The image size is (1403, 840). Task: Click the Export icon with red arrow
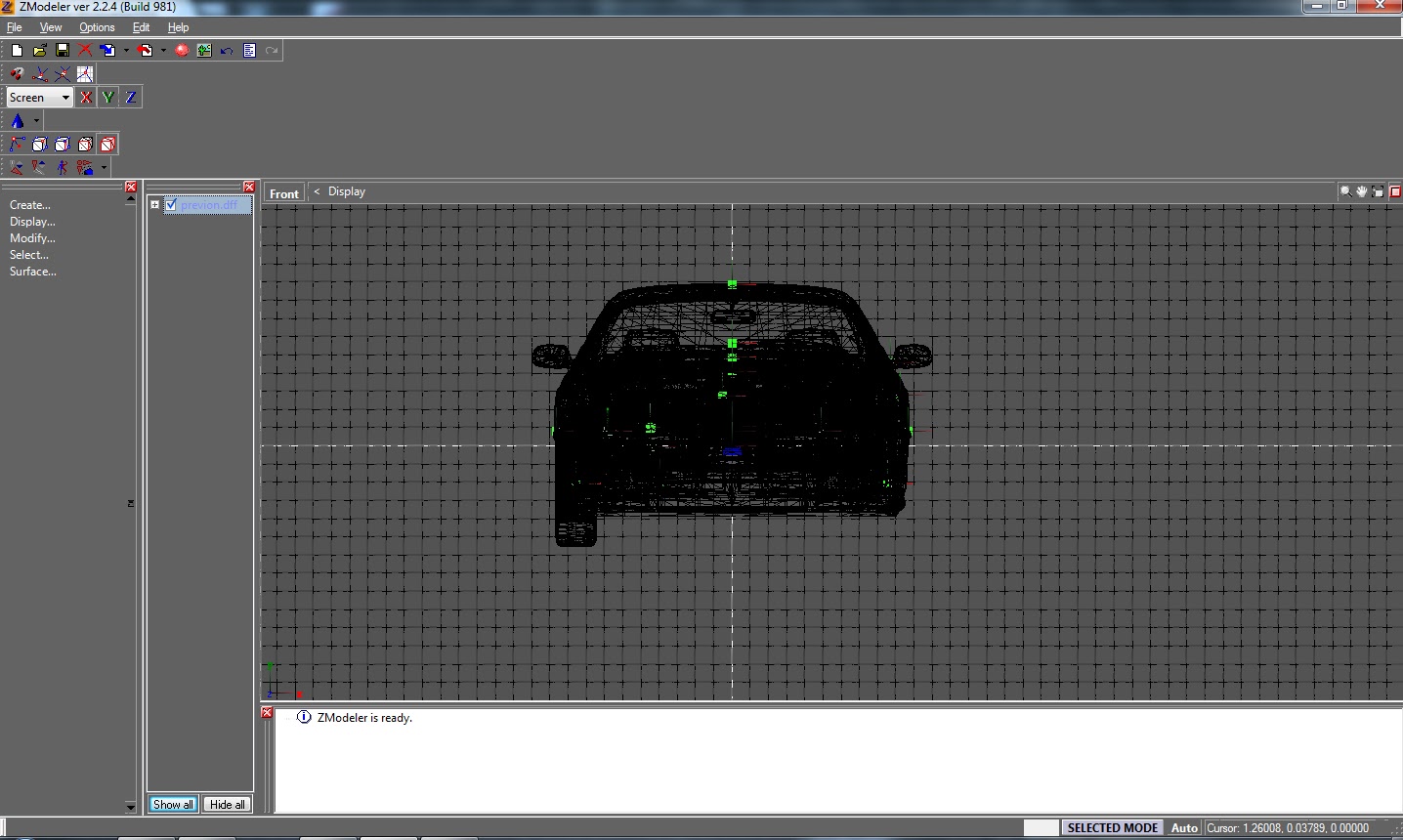point(146,50)
